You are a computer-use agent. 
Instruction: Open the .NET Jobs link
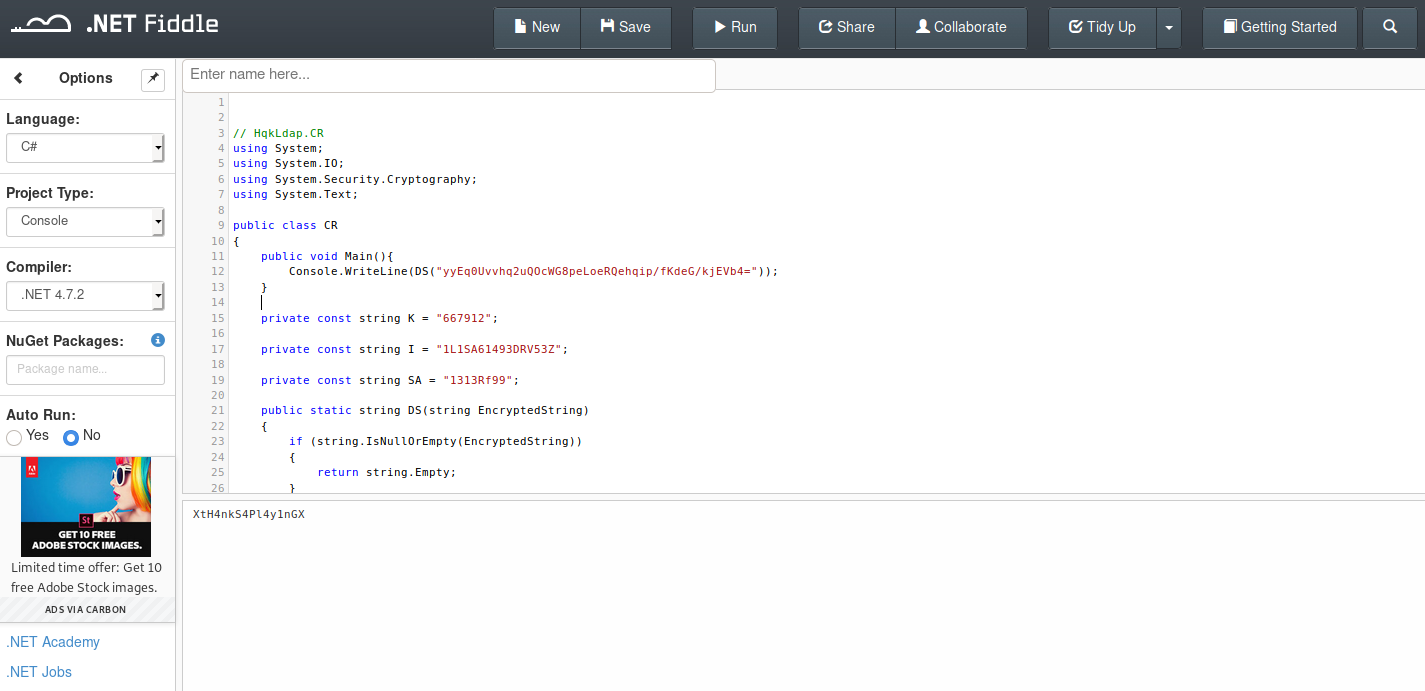coord(39,672)
